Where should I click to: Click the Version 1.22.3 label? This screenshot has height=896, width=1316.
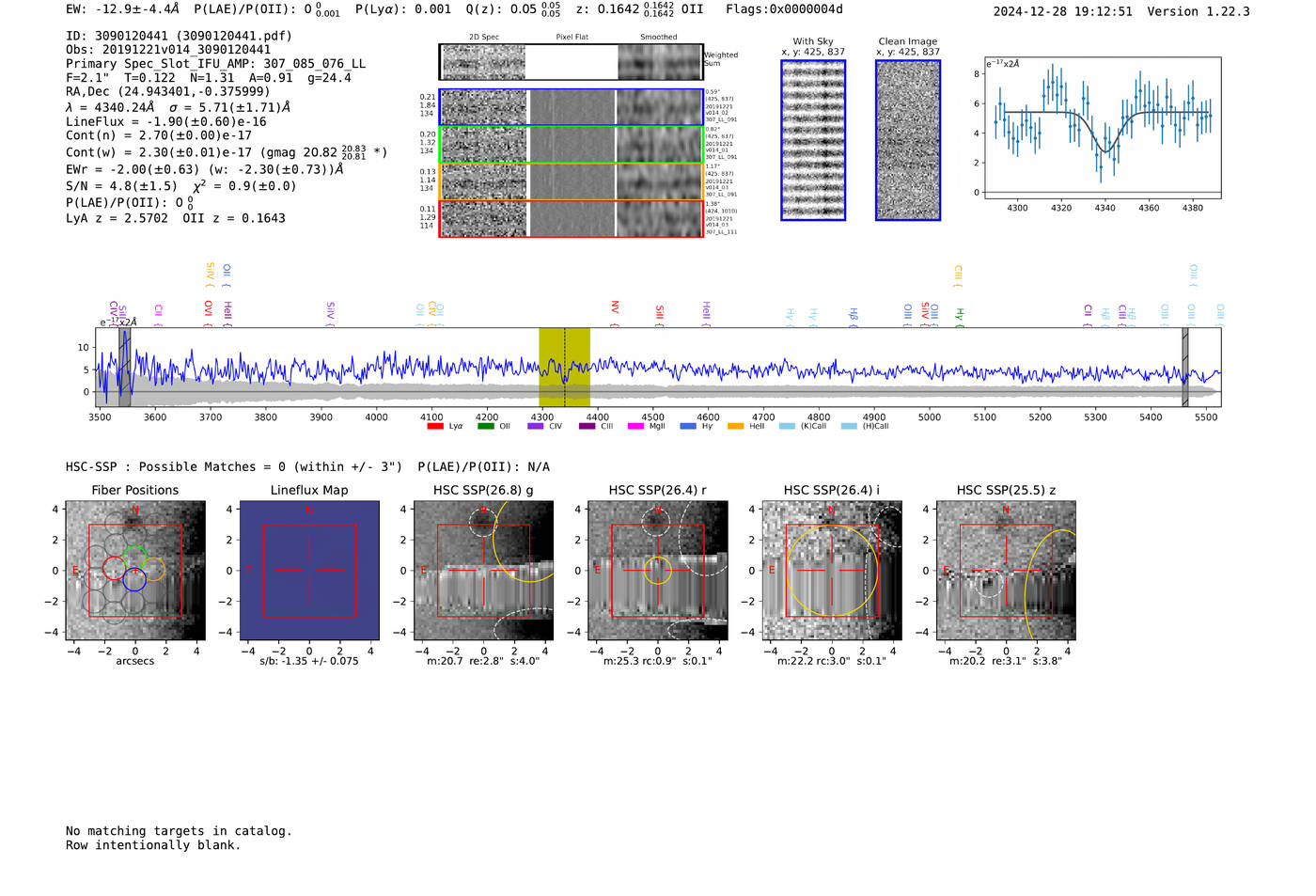tap(1198, 11)
